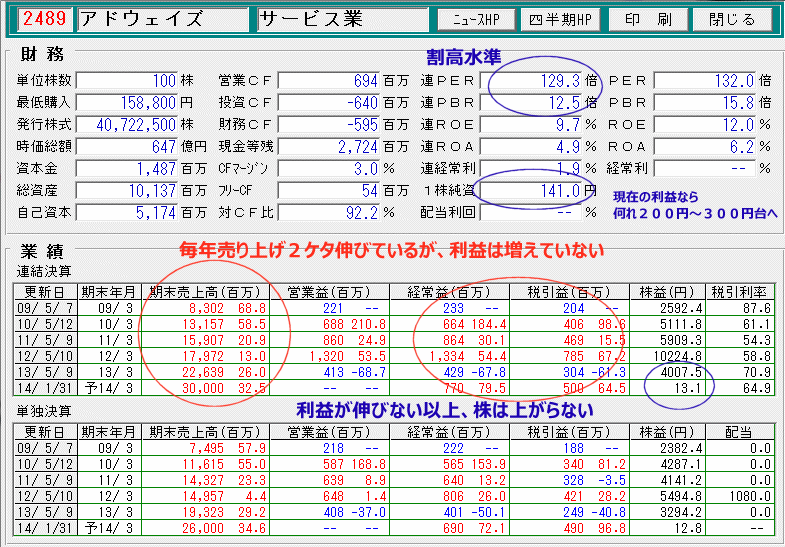Select the sector field サービス業
The height and width of the screenshot is (547, 785).
[342, 20]
